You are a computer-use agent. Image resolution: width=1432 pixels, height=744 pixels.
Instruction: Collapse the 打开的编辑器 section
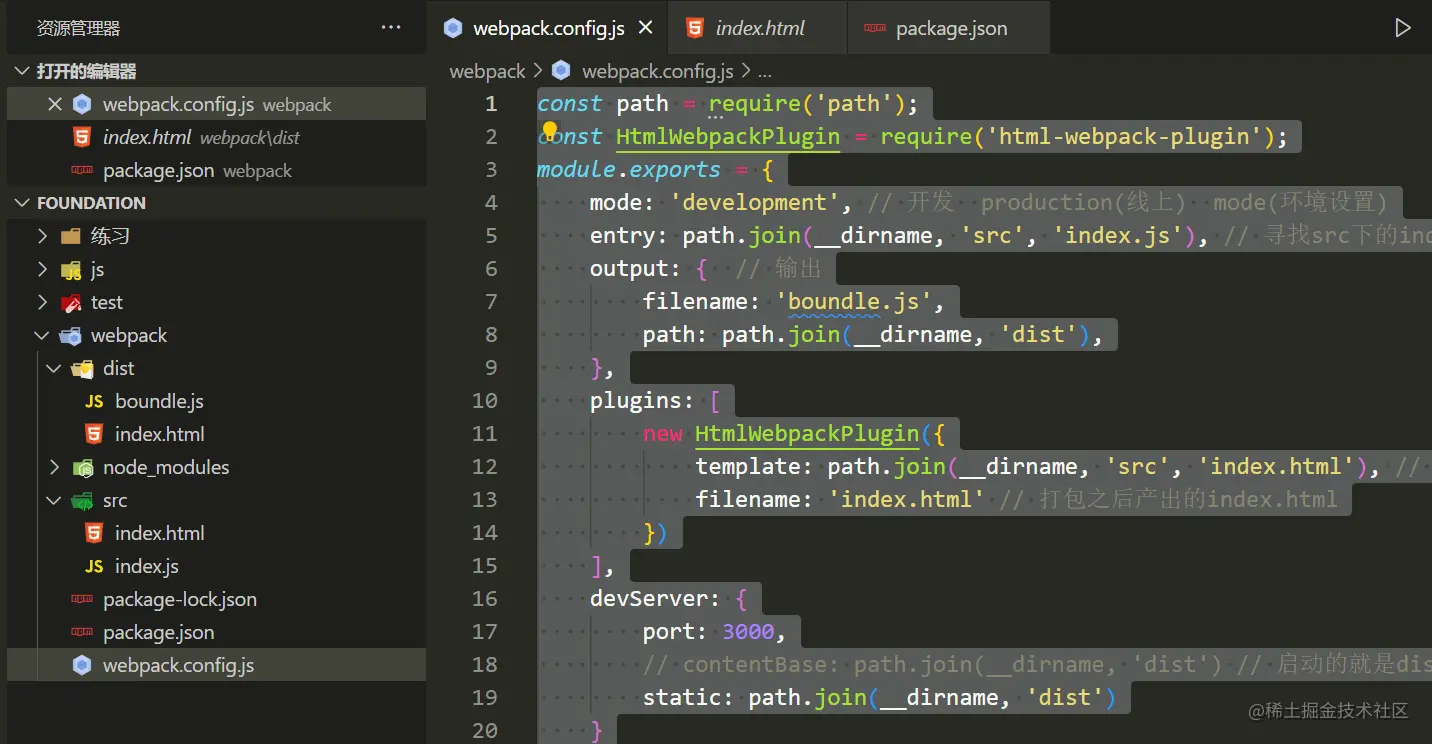(22, 71)
